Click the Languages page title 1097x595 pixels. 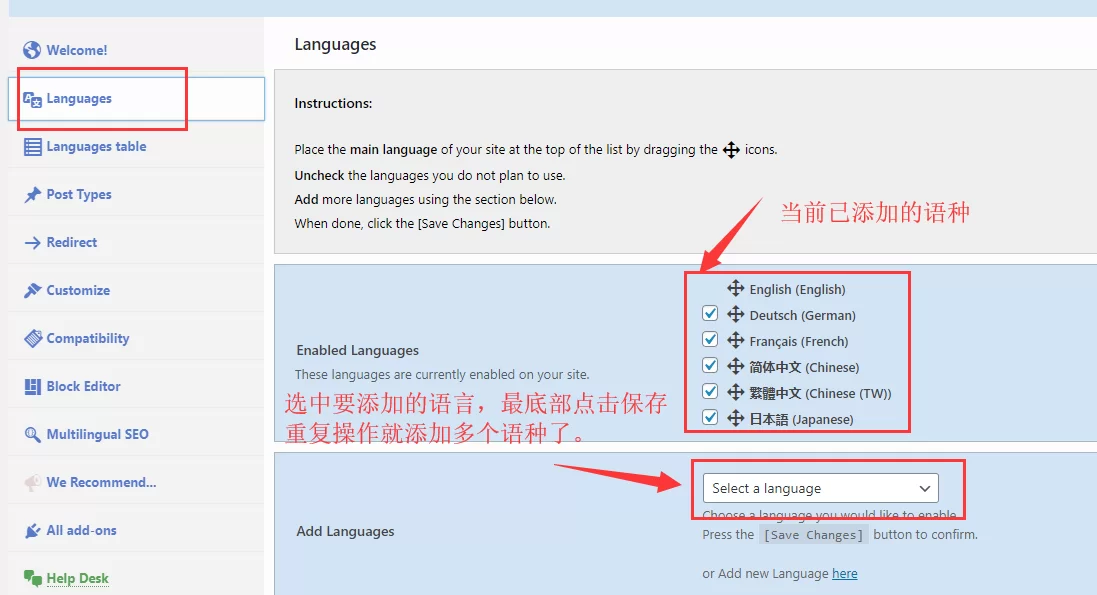[335, 45]
